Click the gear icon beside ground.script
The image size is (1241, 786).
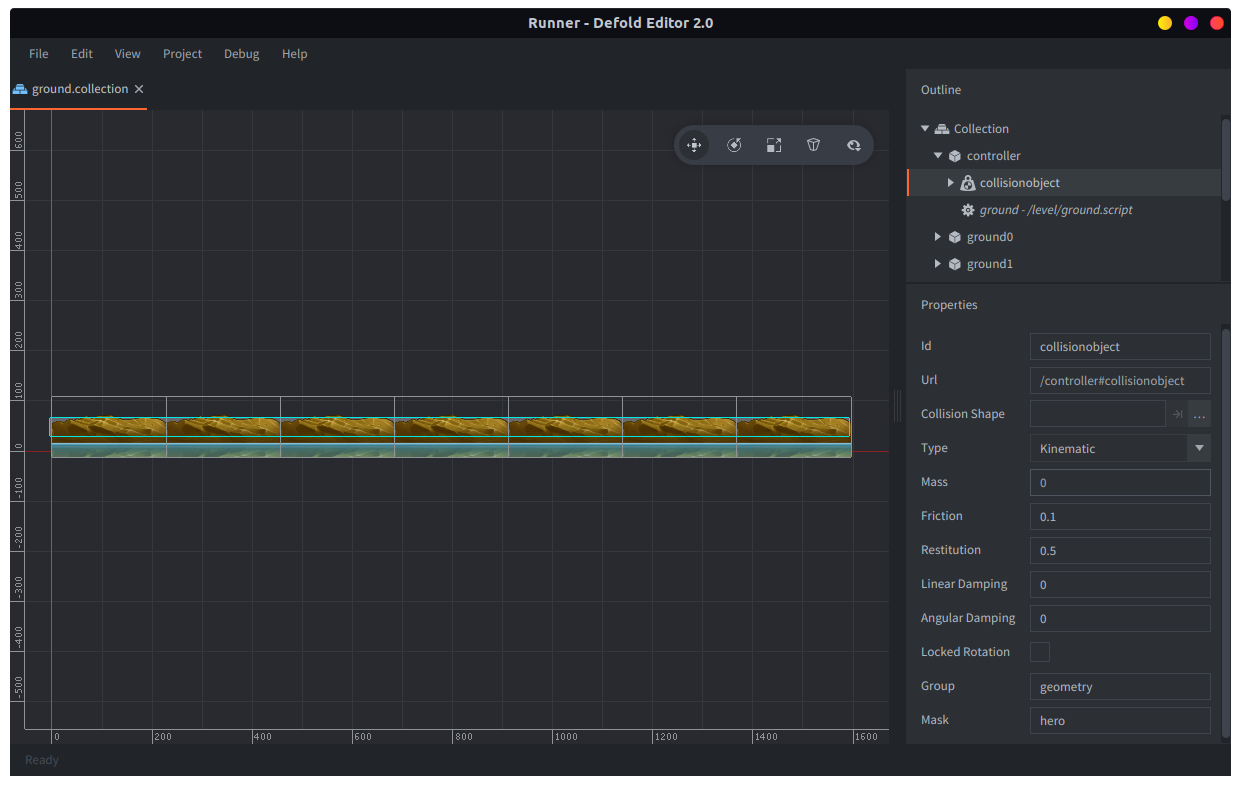pyautogui.click(x=967, y=210)
